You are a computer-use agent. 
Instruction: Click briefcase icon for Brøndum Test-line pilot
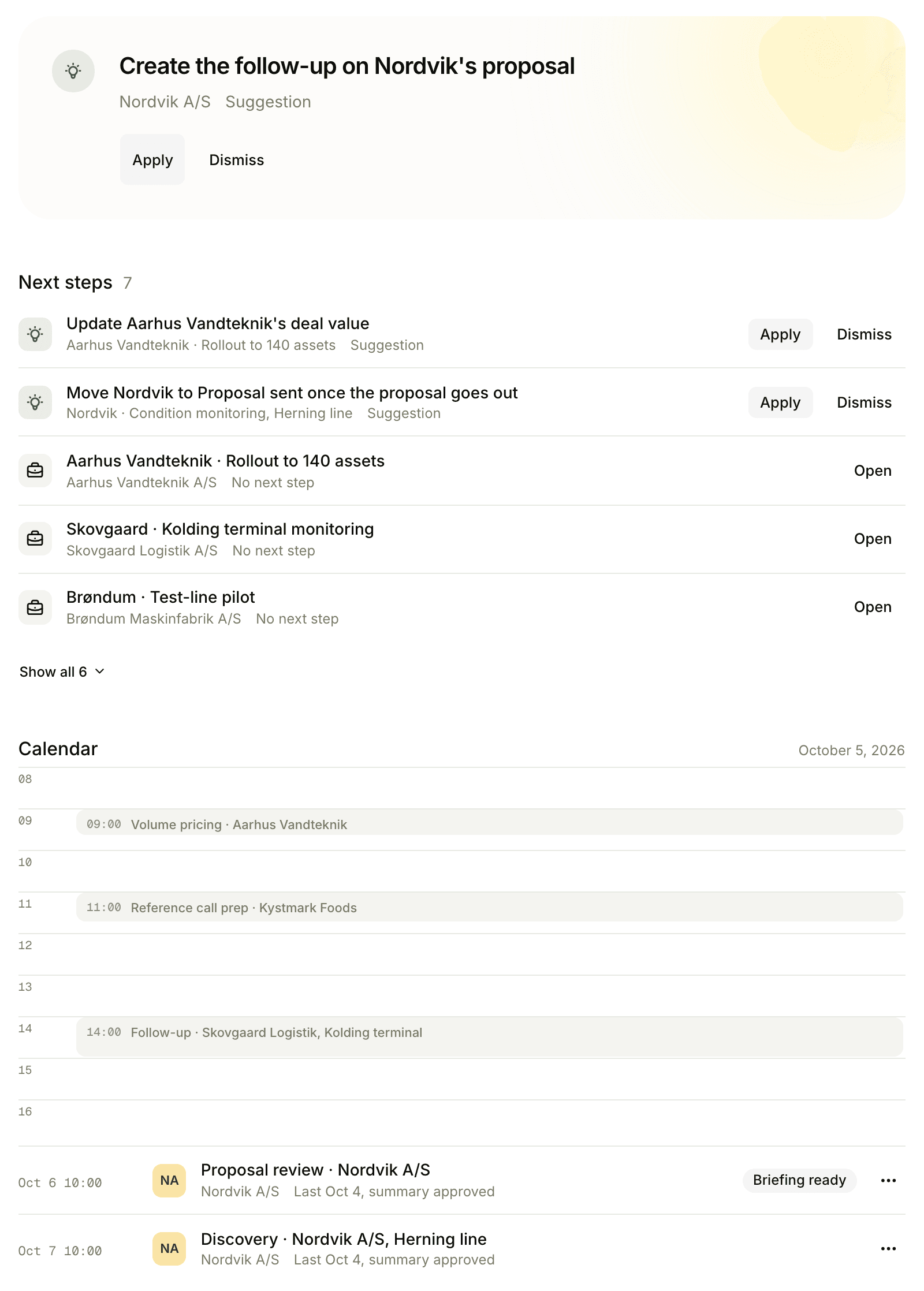[35, 607]
